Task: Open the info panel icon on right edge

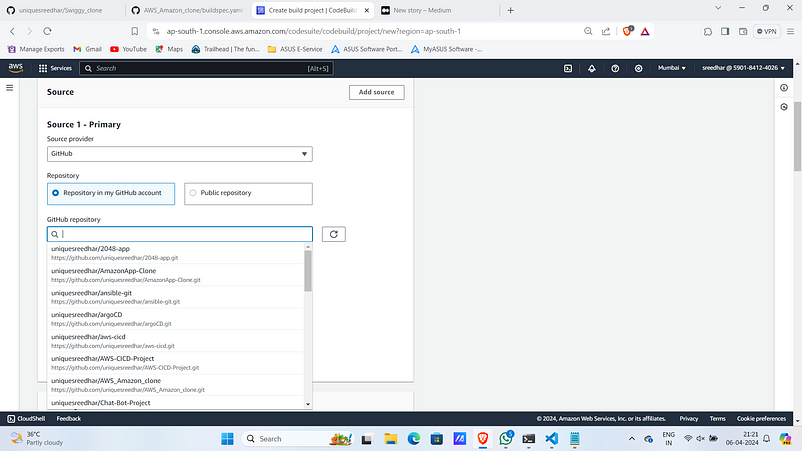Action: [x=784, y=88]
